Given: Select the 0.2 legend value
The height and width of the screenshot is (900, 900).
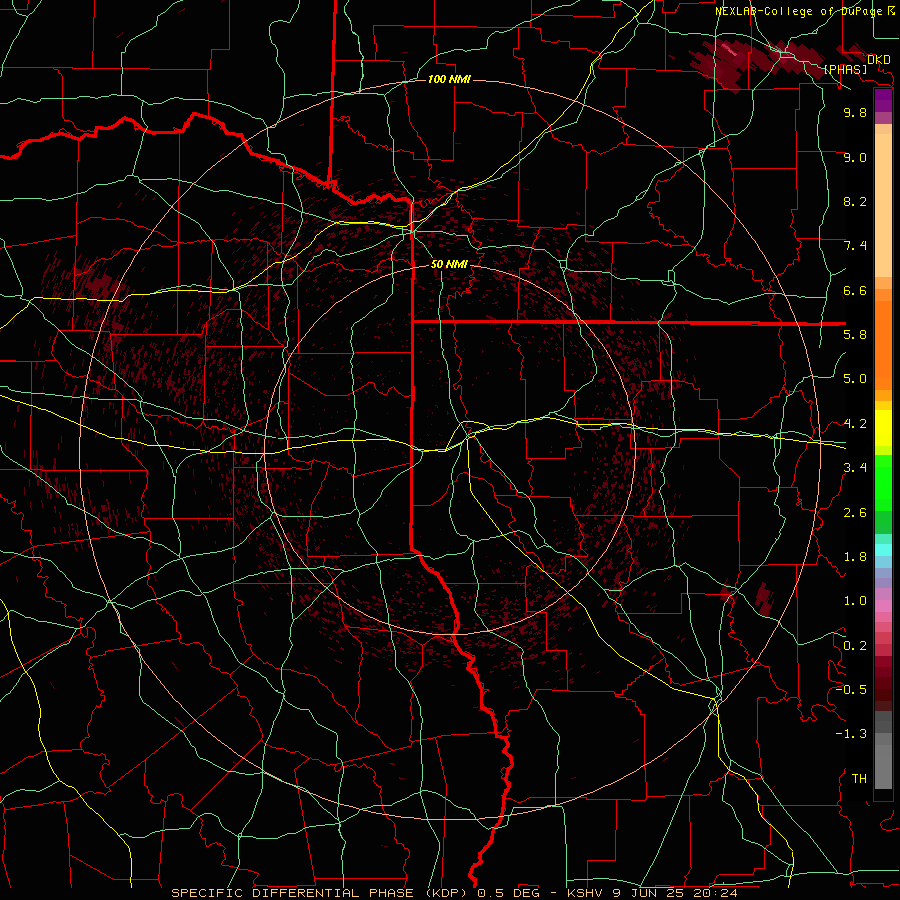Looking at the screenshot, I should click(x=855, y=645).
